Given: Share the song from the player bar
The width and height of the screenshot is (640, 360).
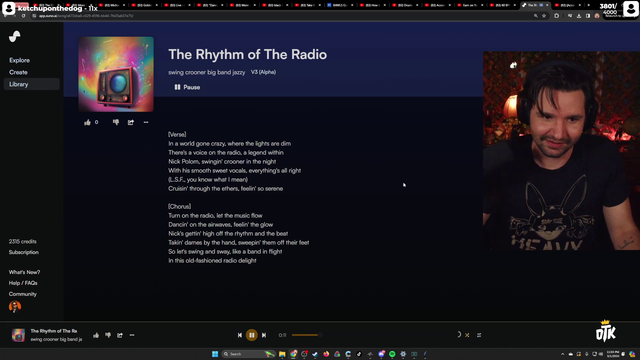Looking at the screenshot, I should pos(120,335).
